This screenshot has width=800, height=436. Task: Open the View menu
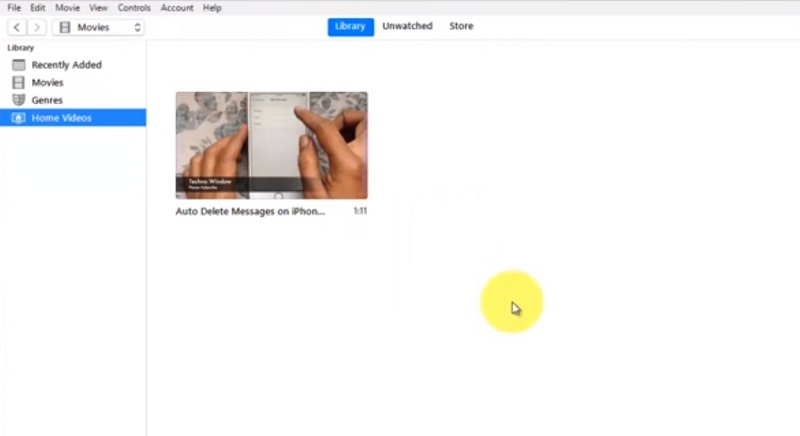(x=98, y=8)
